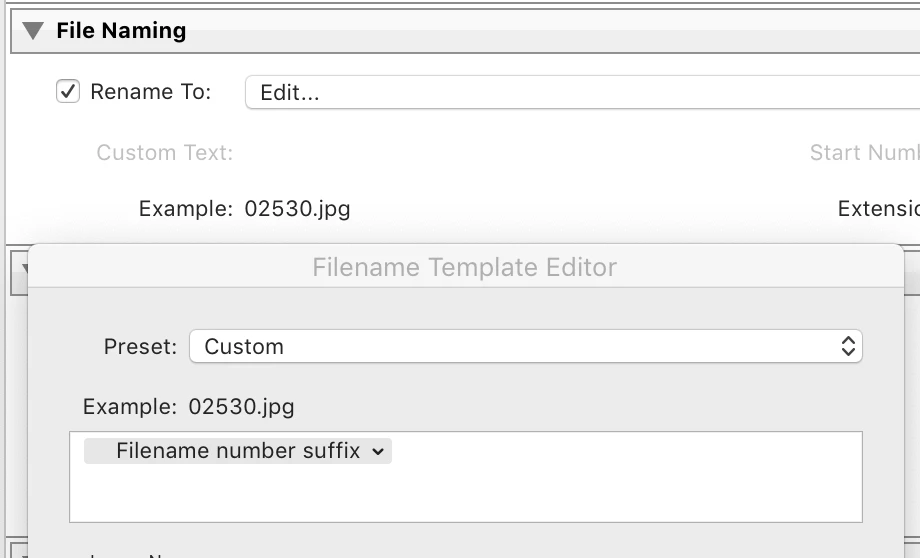
Task: Open the Rename To dropdown showing Edit...
Action: (580, 93)
